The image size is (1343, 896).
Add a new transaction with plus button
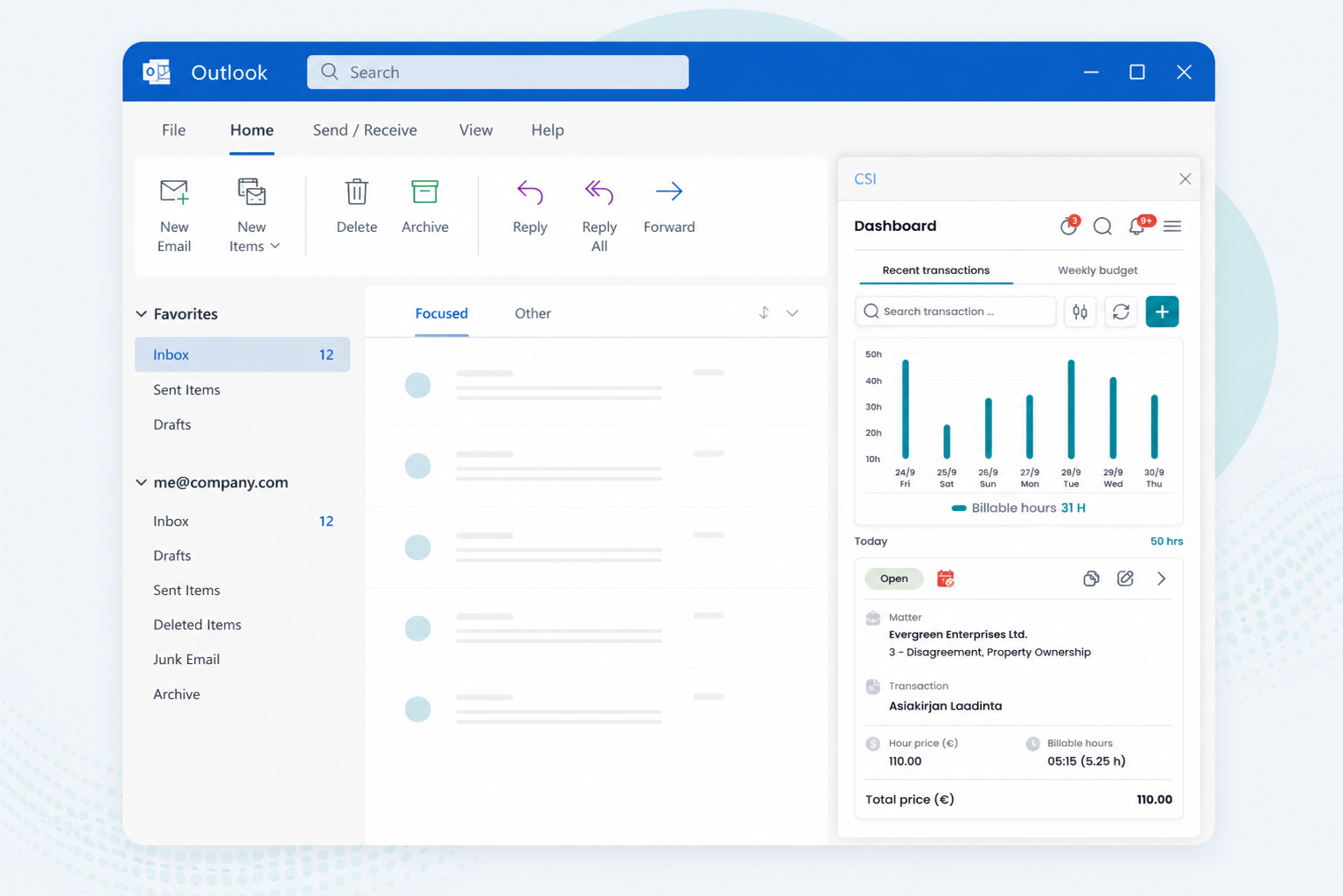coord(1162,311)
